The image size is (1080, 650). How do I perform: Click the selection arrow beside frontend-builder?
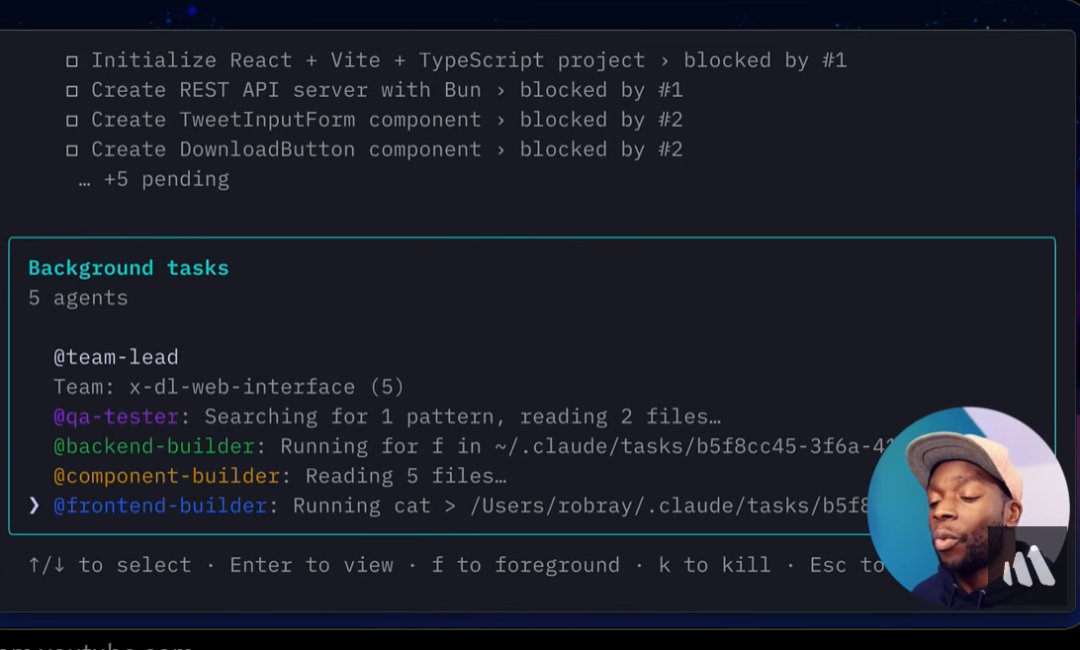(x=35, y=506)
